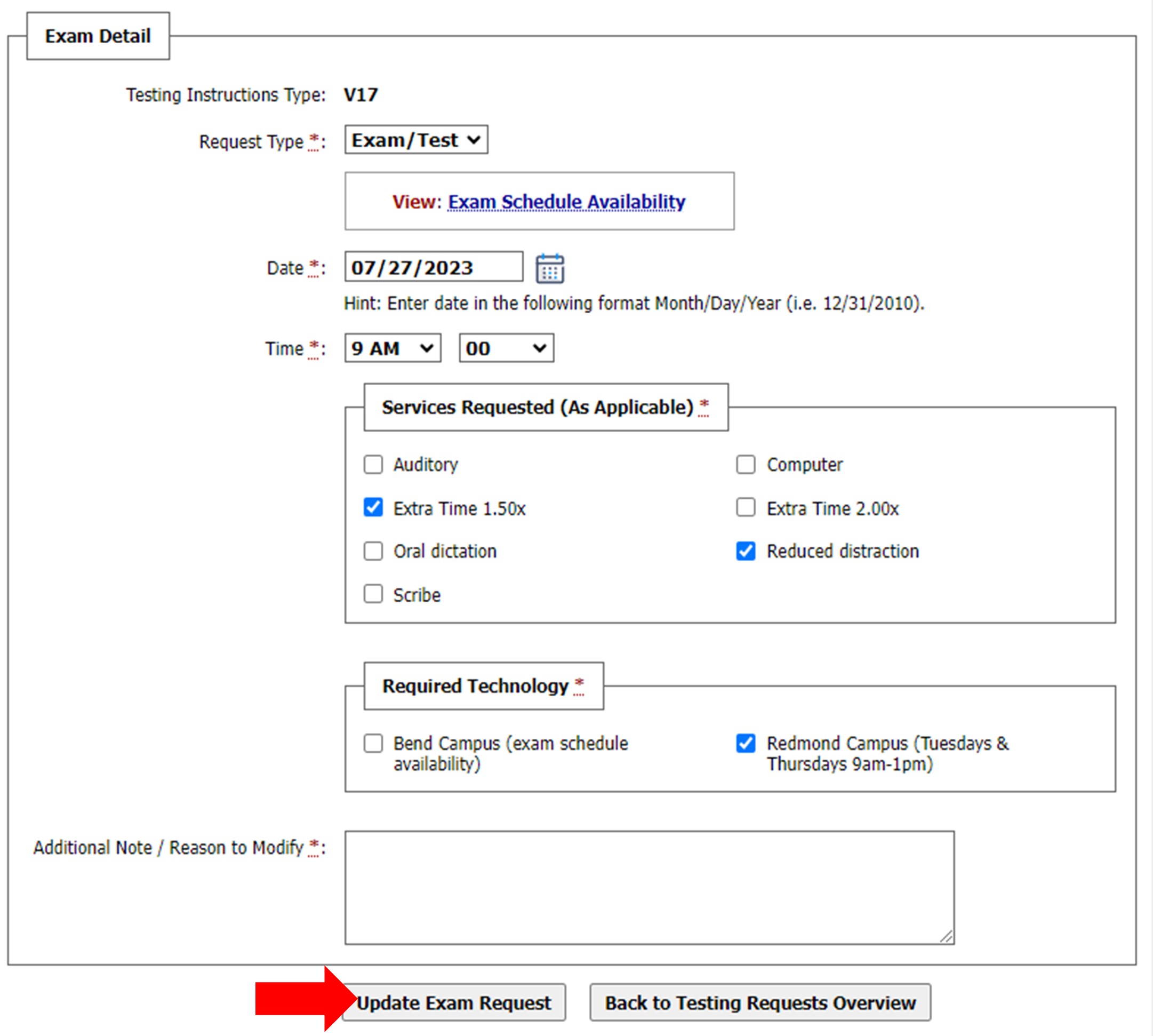This screenshot has width=1153, height=1036.
Task: Check the Auditory service checkbox
Action: pos(373,465)
